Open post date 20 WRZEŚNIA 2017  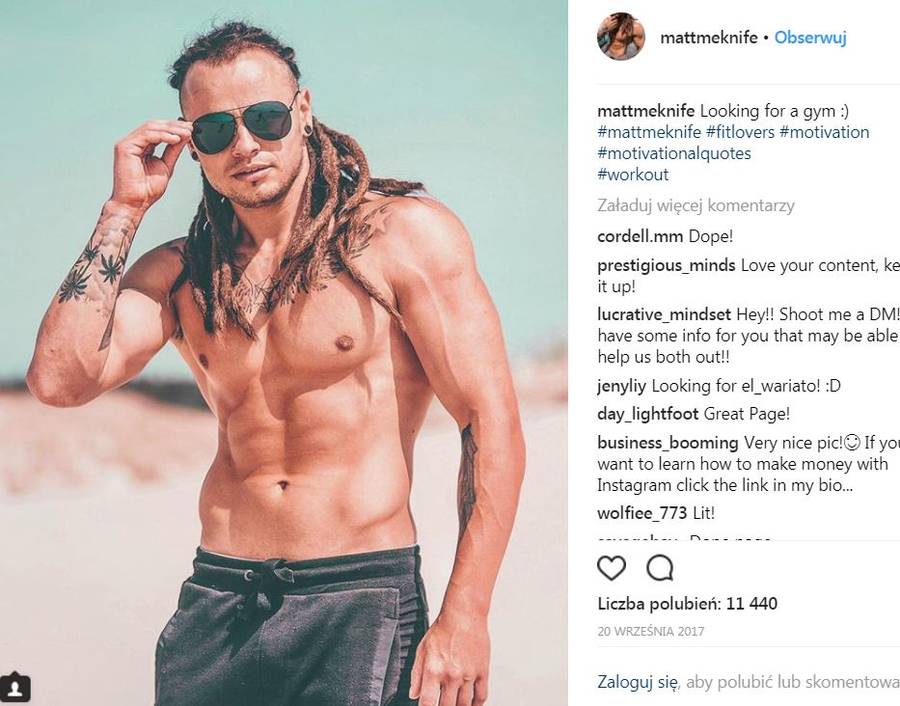tap(651, 631)
